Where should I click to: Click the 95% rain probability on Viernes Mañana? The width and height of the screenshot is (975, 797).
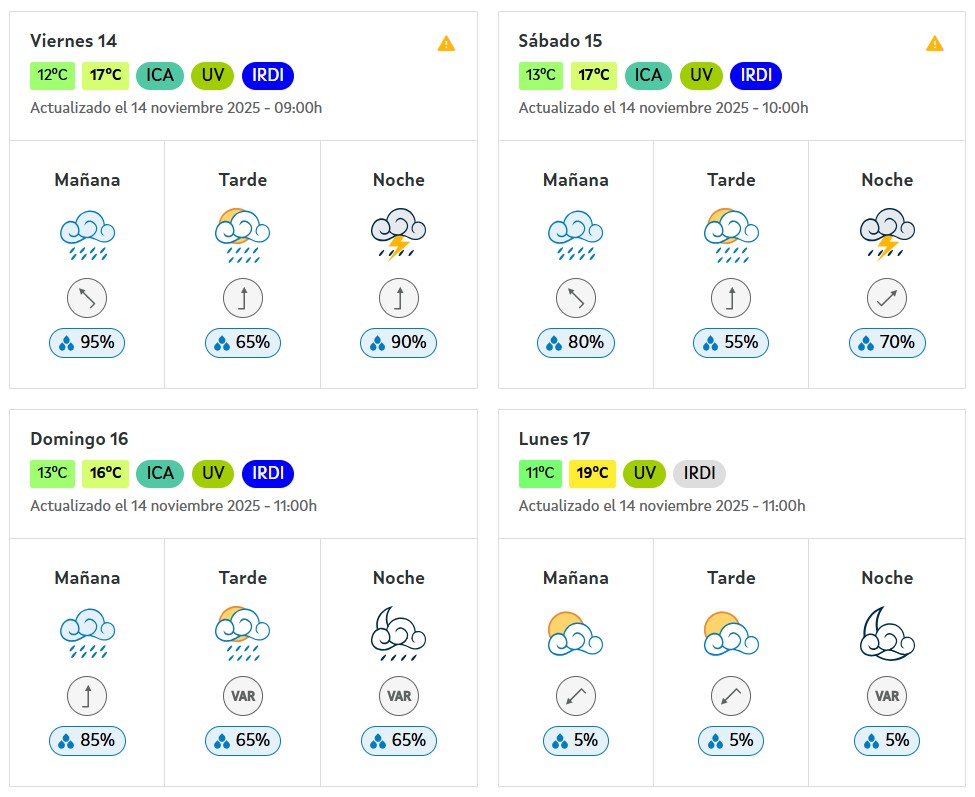tap(87, 343)
